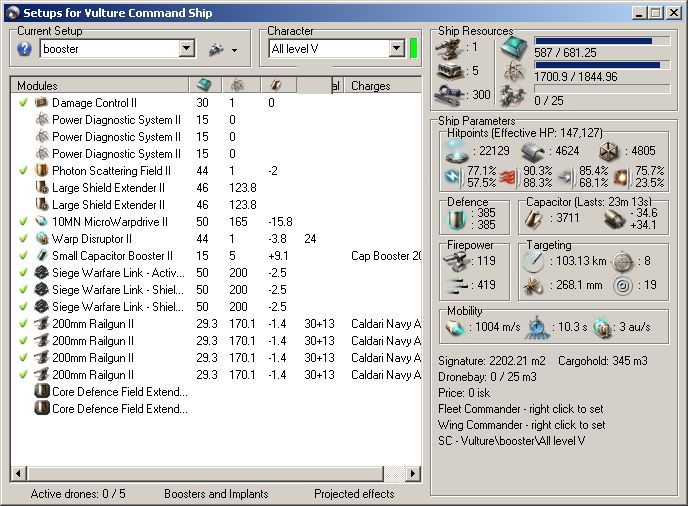Click the capacitor icon showing 3711
This screenshot has width=688, height=506.
(534, 218)
